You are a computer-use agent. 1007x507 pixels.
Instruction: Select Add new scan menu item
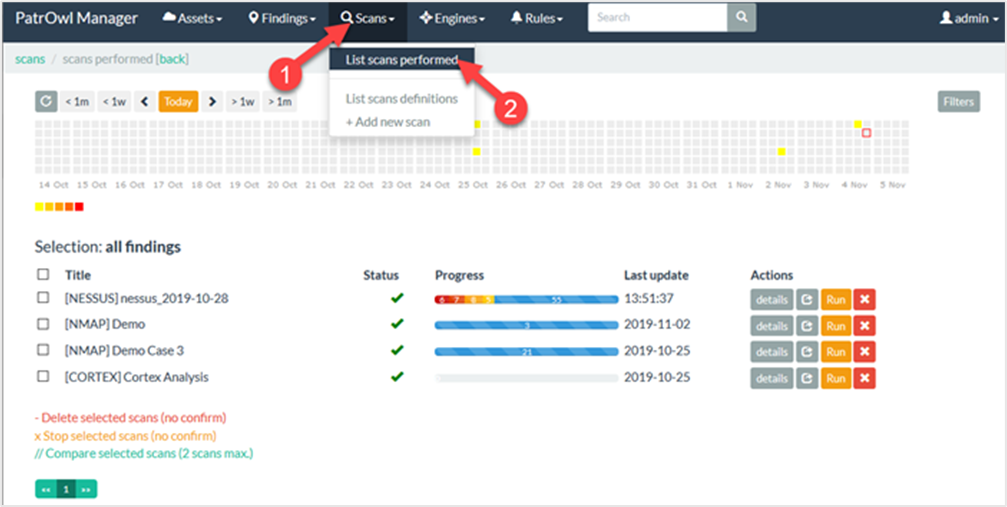pos(388,122)
